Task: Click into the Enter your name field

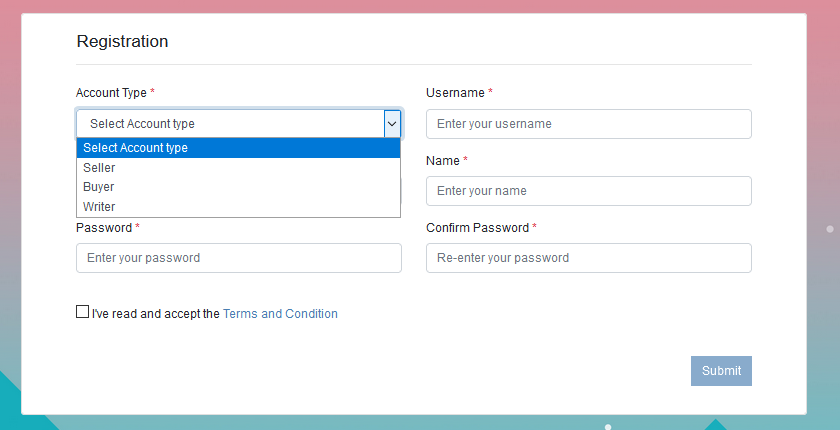Action: [589, 191]
